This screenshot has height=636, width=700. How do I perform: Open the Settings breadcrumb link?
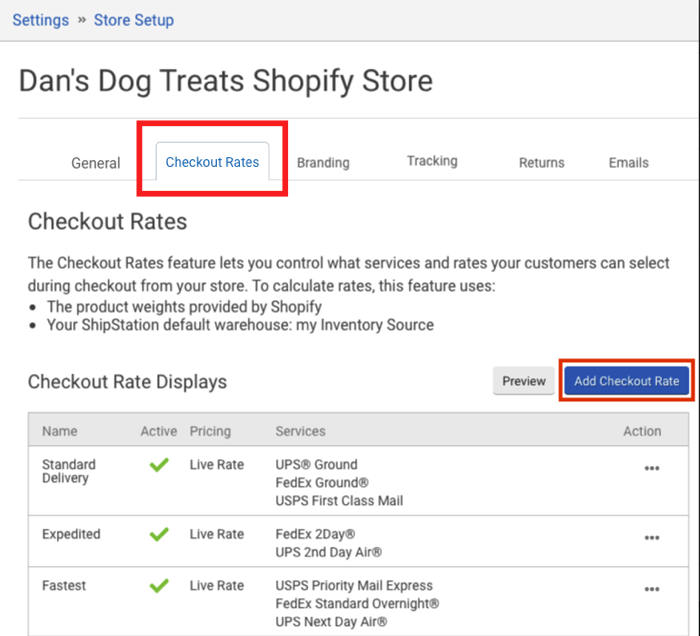41,20
